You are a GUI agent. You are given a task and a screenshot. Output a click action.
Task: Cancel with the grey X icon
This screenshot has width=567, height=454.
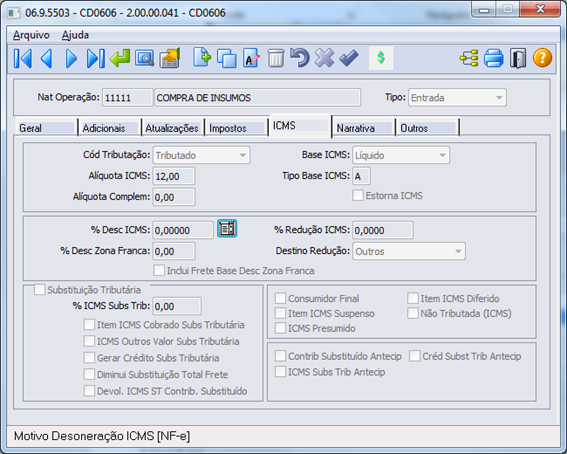tap(324, 58)
